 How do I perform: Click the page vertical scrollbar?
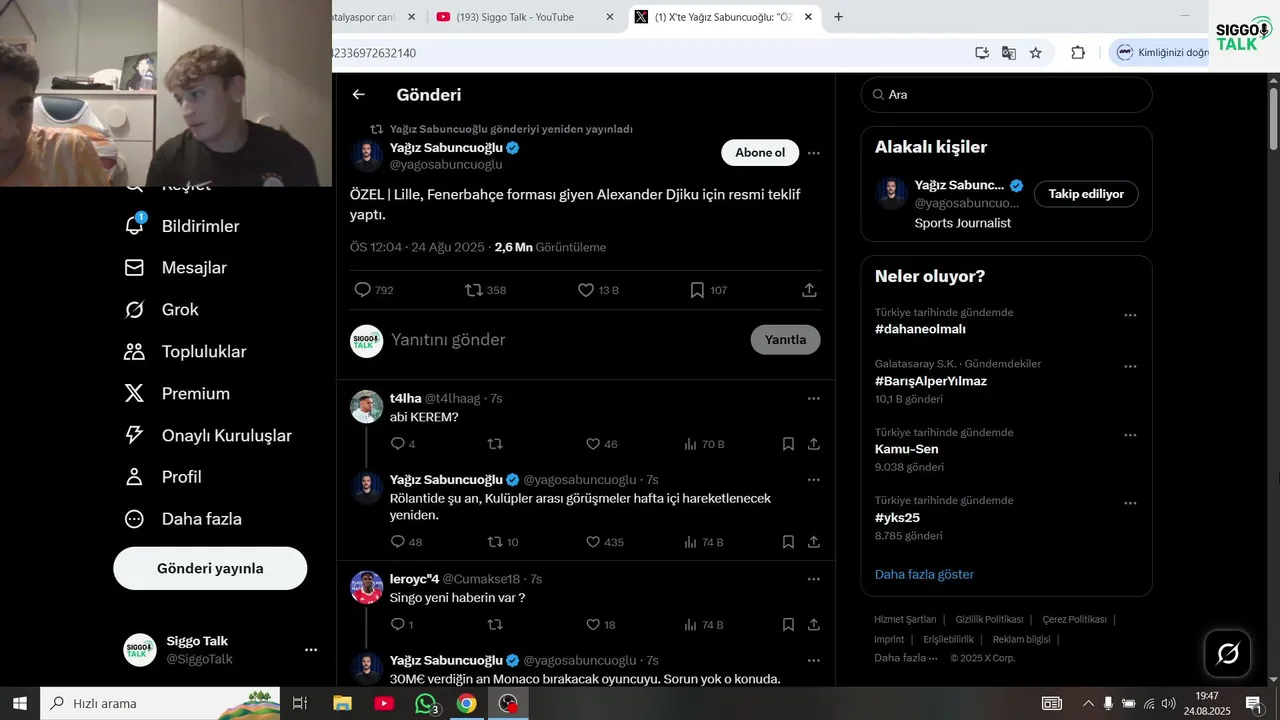pyautogui.click(x=1273, y=120)
